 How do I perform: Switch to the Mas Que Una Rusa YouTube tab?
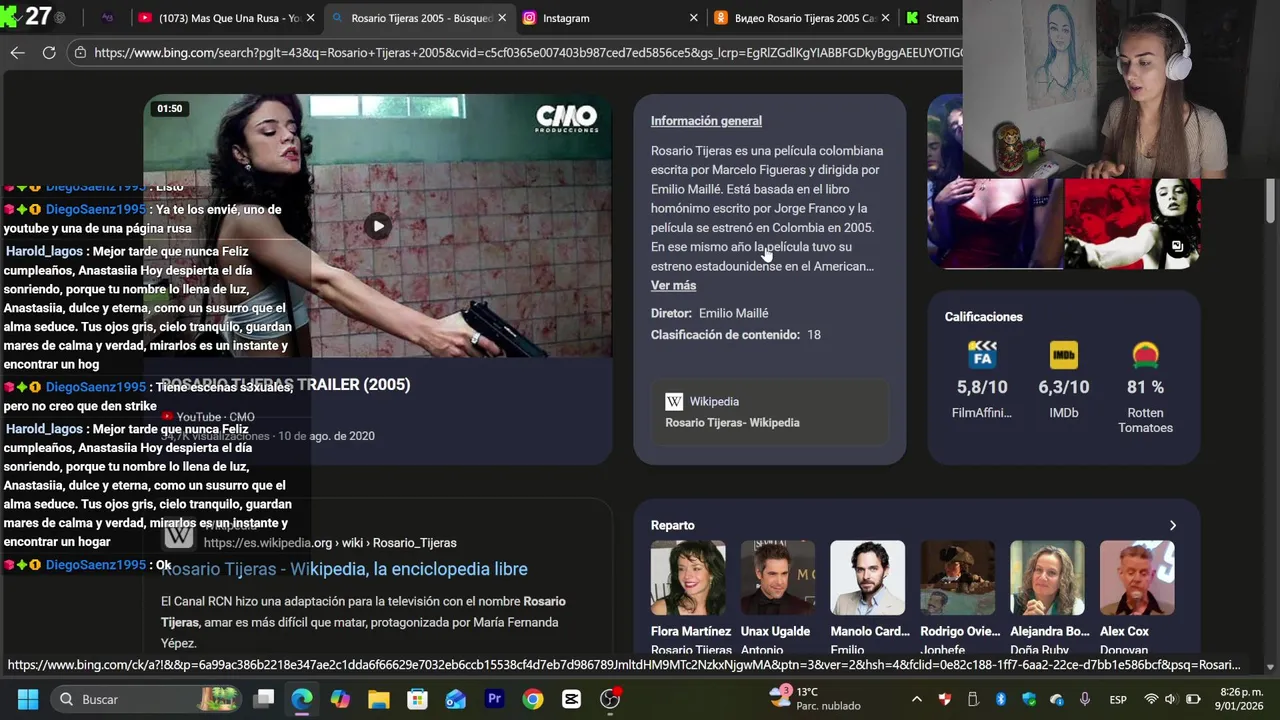(x=230, y=18)
